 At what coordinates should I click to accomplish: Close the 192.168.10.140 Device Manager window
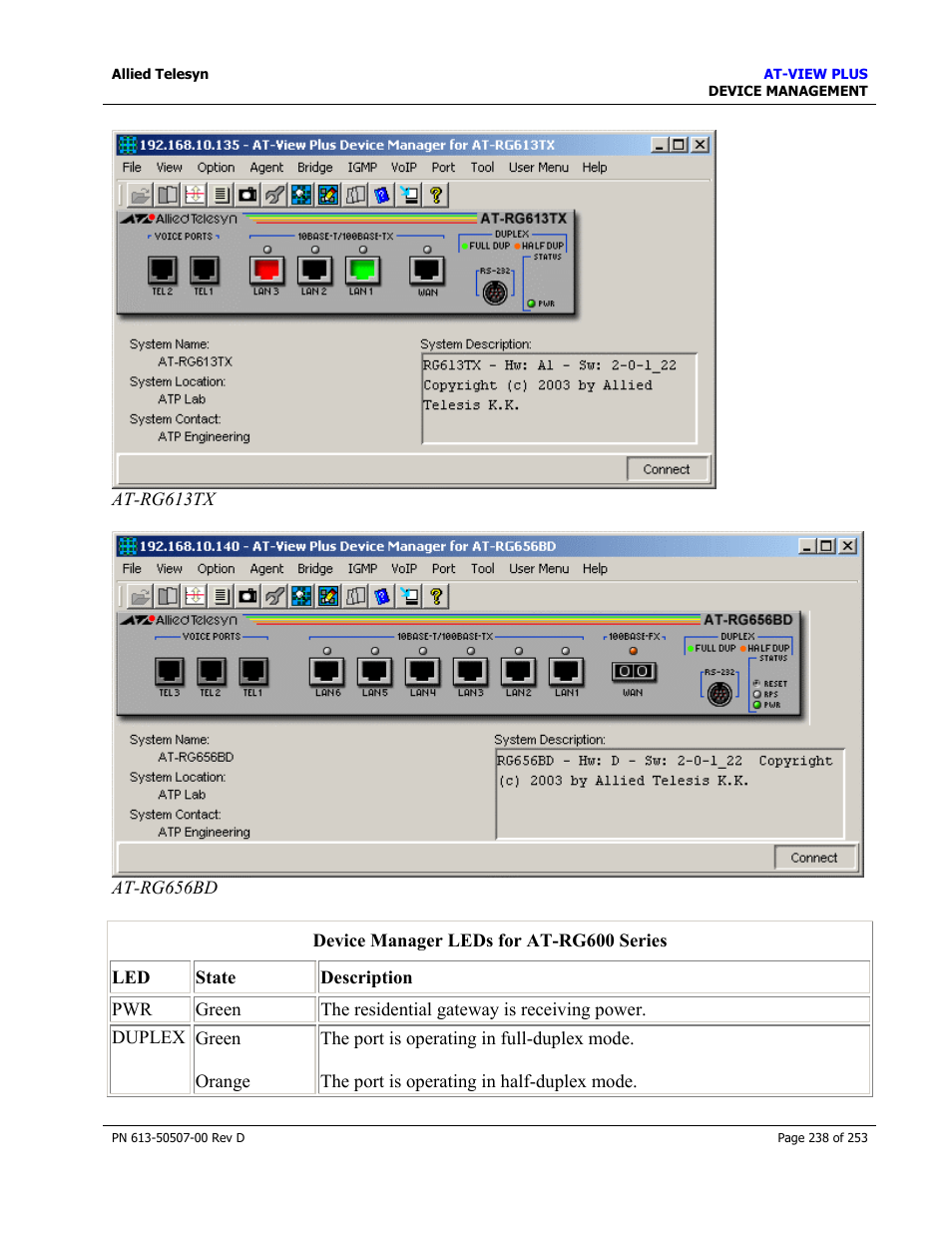pyautogui.click(x=847, y=546)
